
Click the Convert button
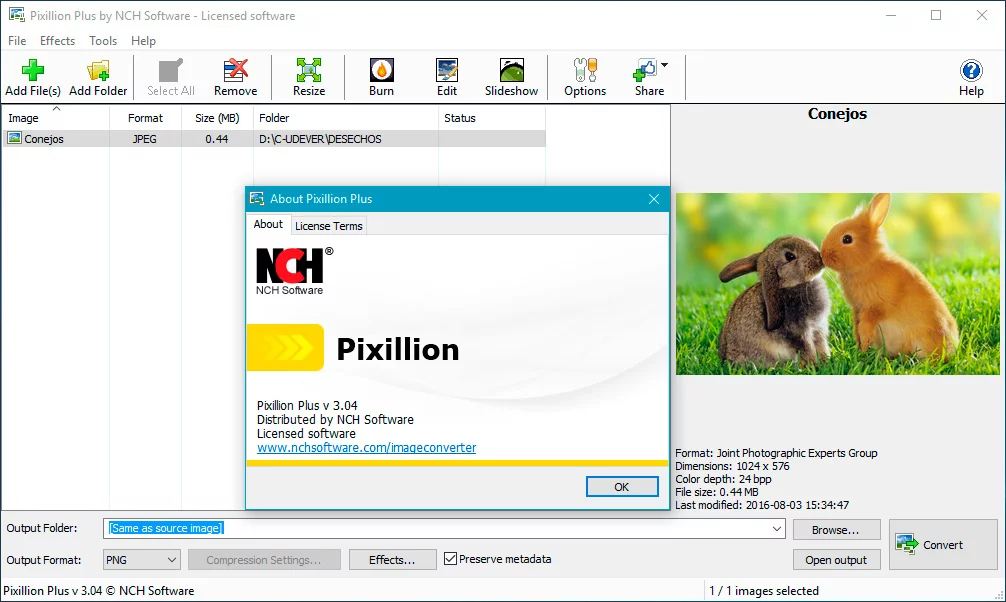point(942,544)
